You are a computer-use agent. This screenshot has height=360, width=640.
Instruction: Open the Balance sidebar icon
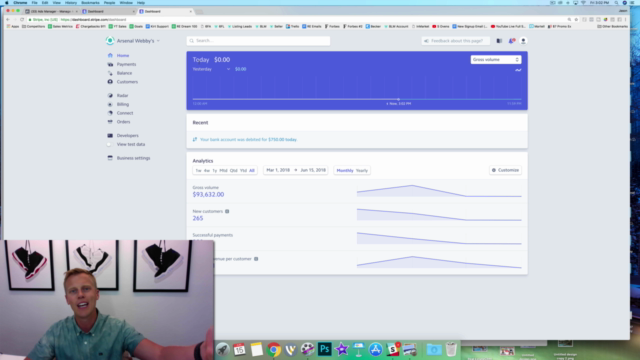tap(110, 73)
